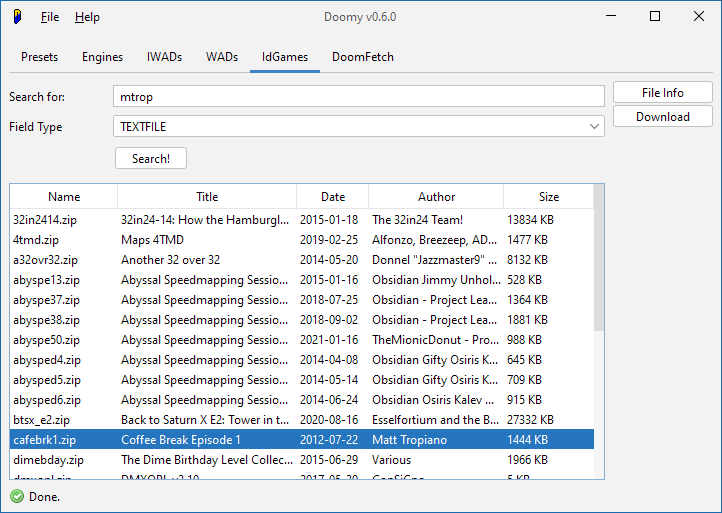This screenshot has width=722, height=513.
Task: Go to the DoomFetch tab
Action: (x=362, y=57)
